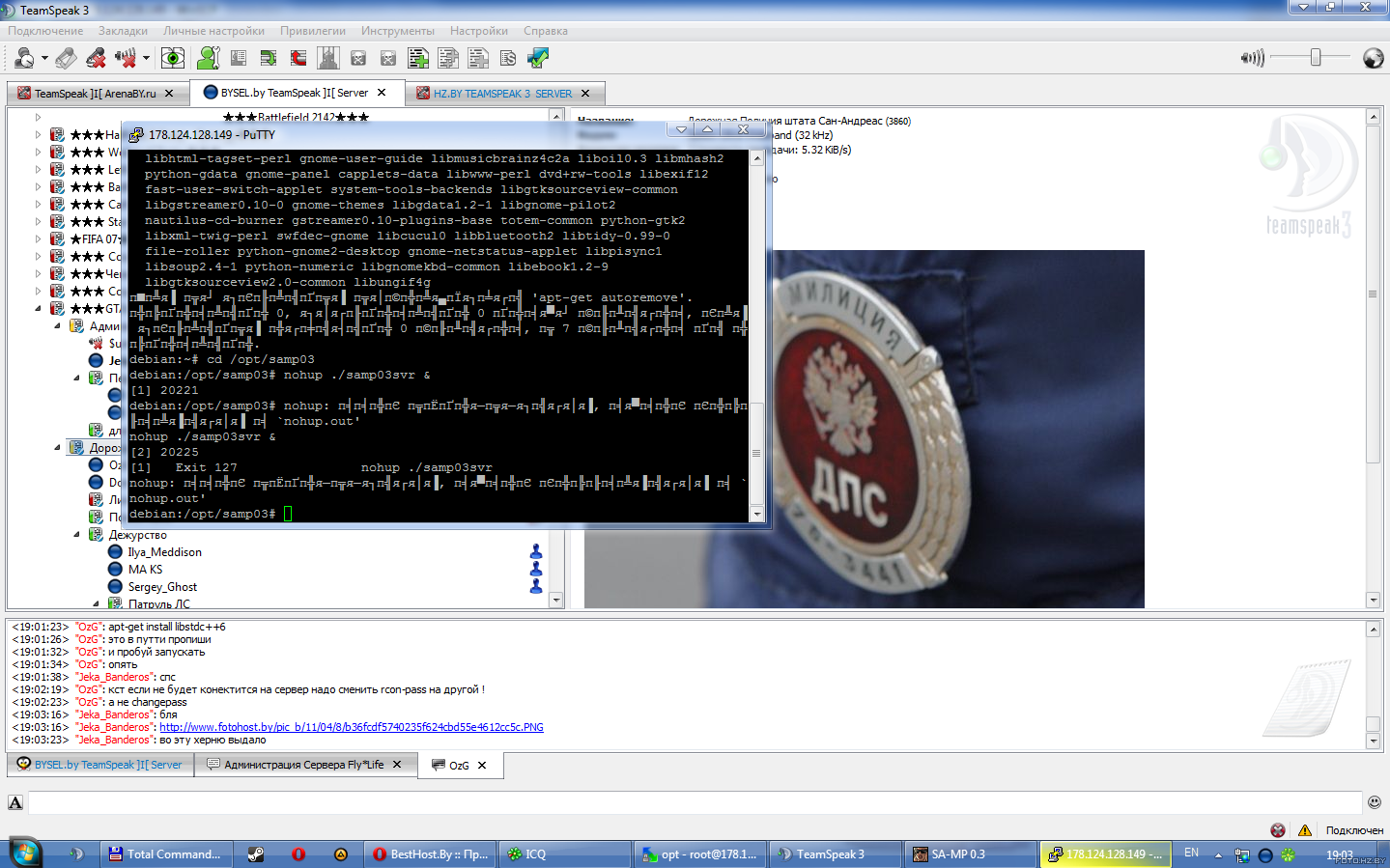
Task: Click the speaker volume icon
Action: coord(1253,58)
